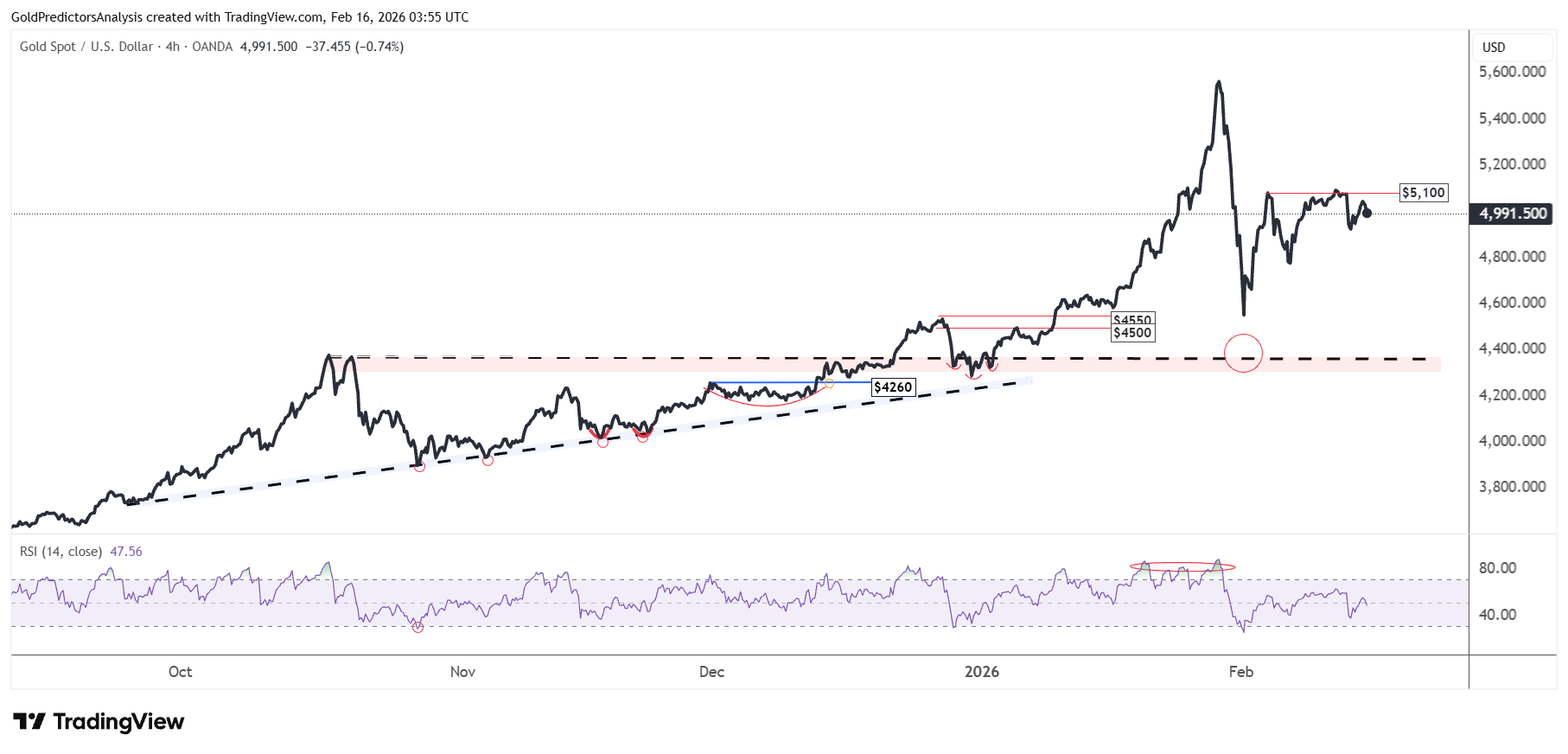Click the Feb label on the time axis

1241,672
